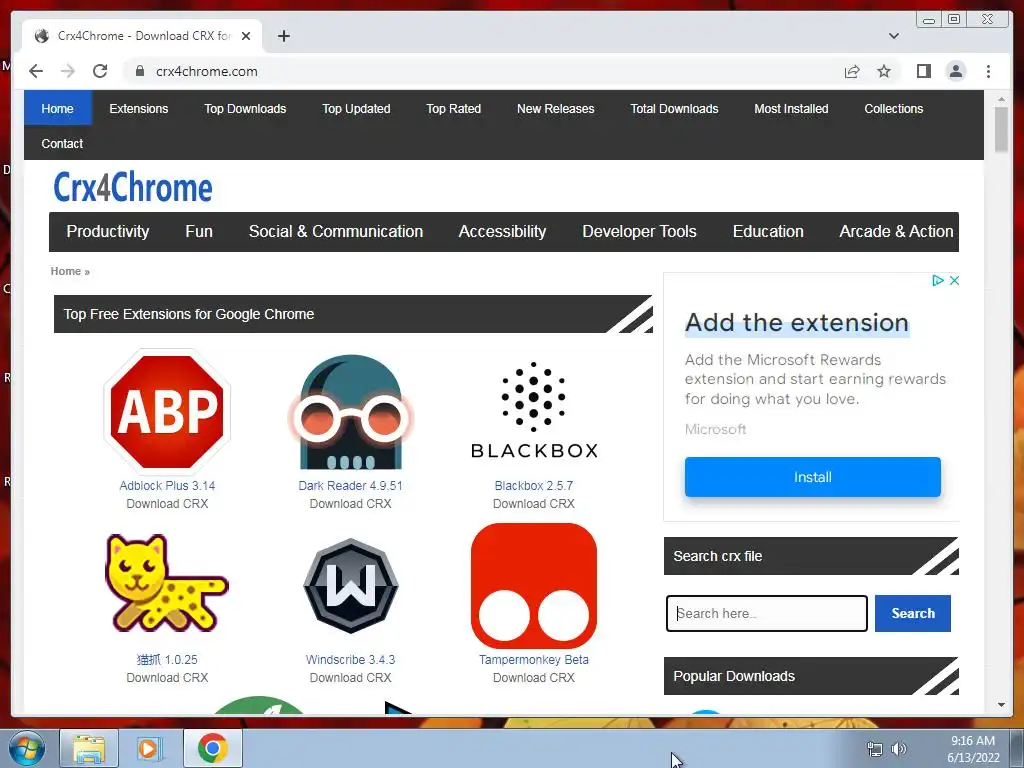Open Top Rated page
The image size is (1024, 768).
click(453, 108)
